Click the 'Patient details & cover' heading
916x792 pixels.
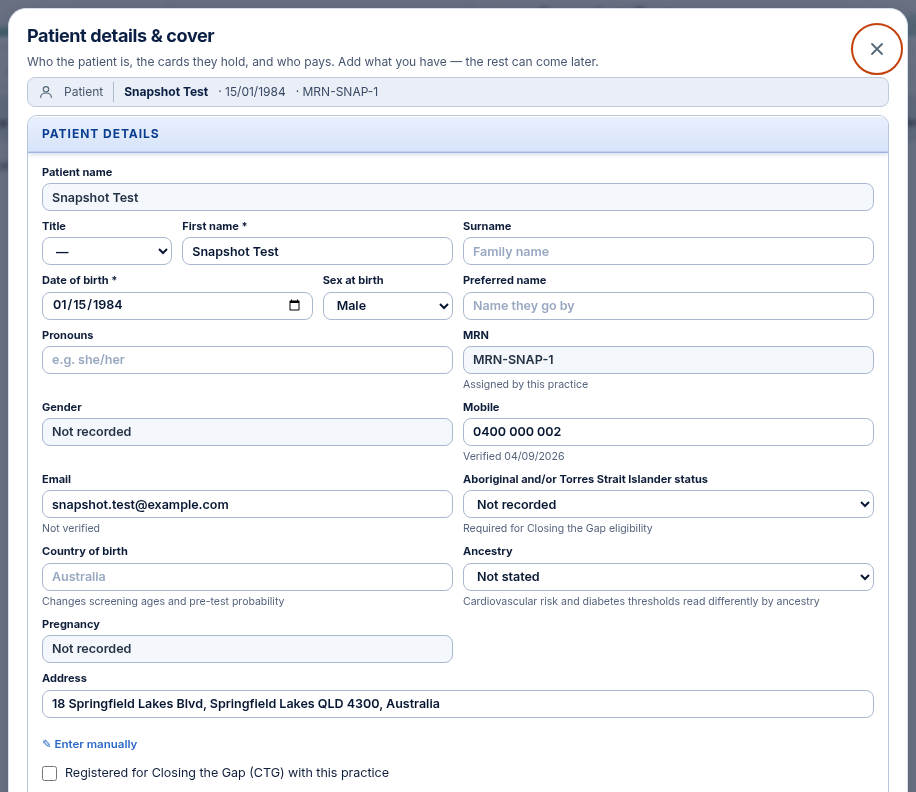[x=120, y=36]
